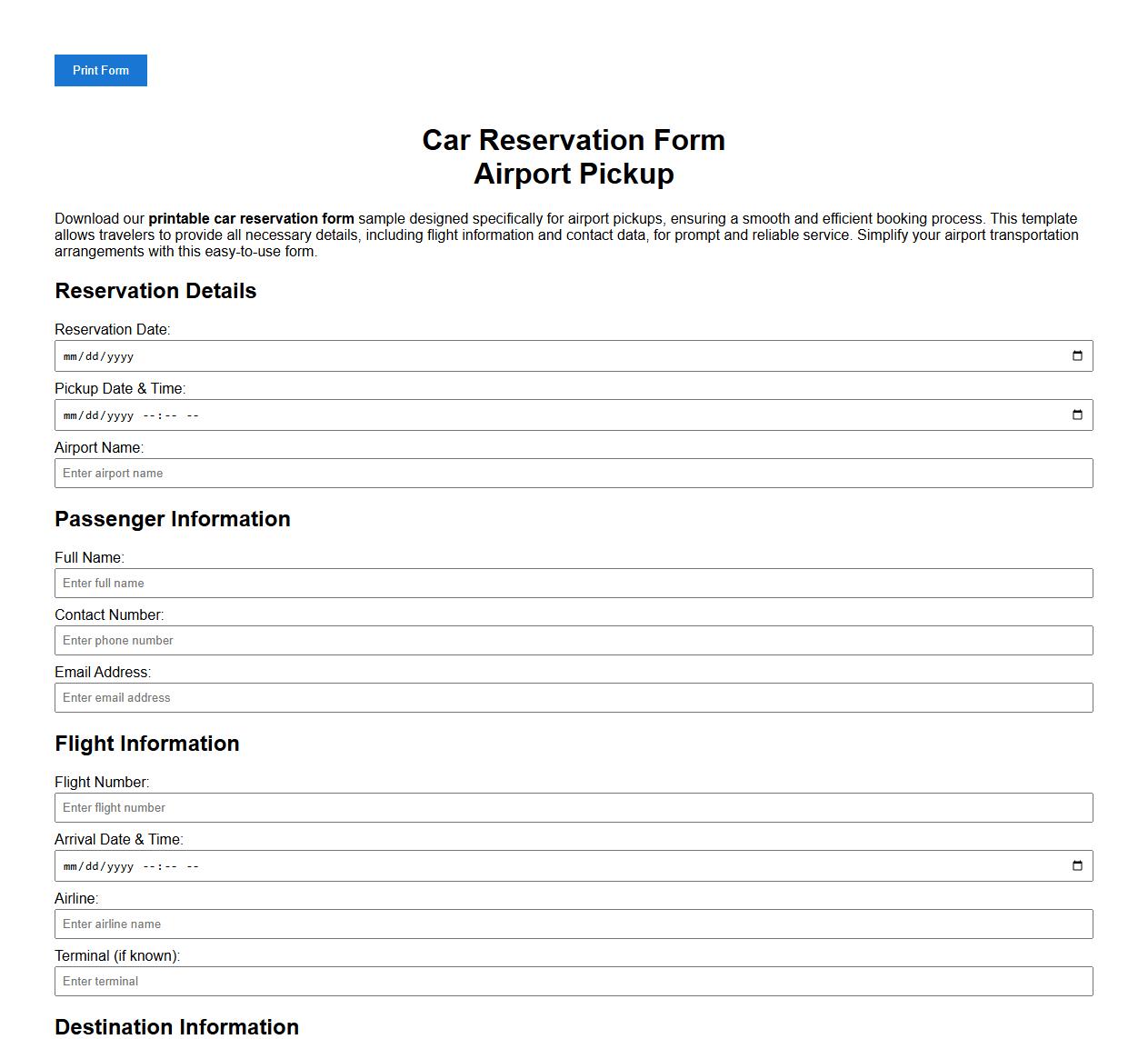Open the Arrival Date & Time calendar icon

point(1078,865)
